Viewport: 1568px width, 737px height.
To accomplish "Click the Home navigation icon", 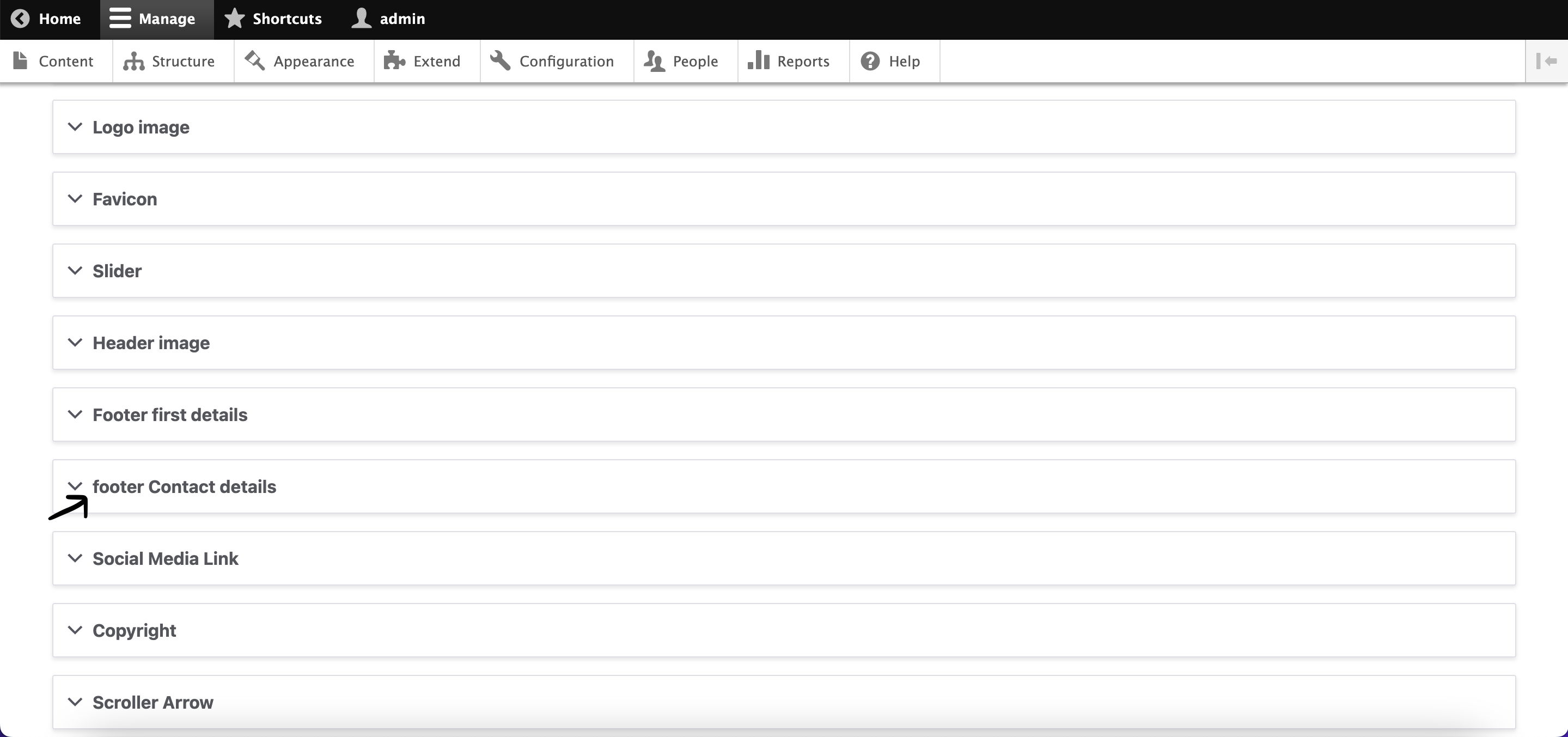I will (x=19, y=18).
